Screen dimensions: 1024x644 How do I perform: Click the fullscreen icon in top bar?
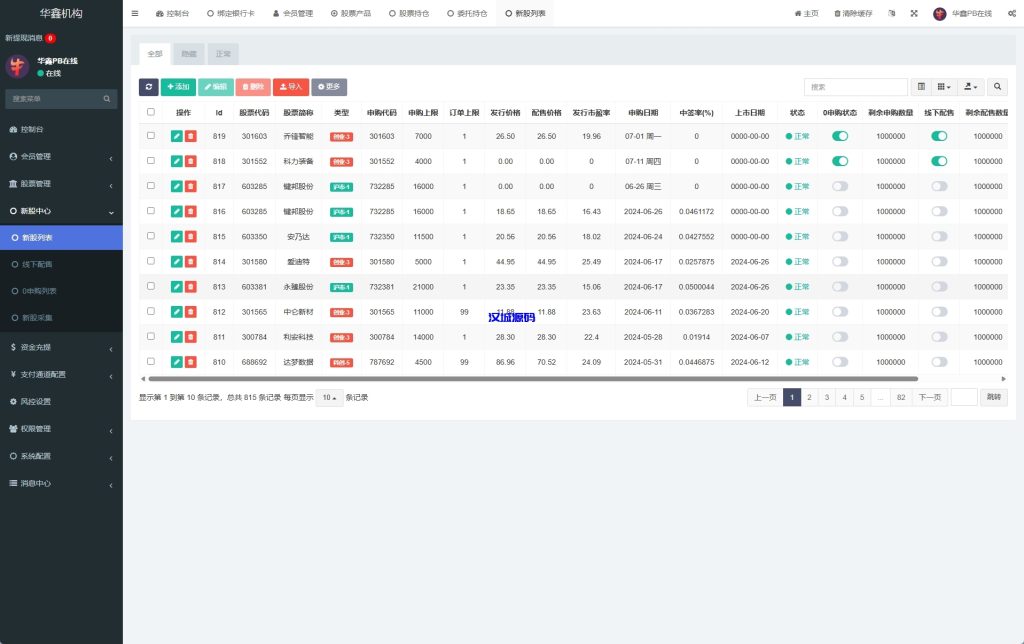[x=914, y=14]
